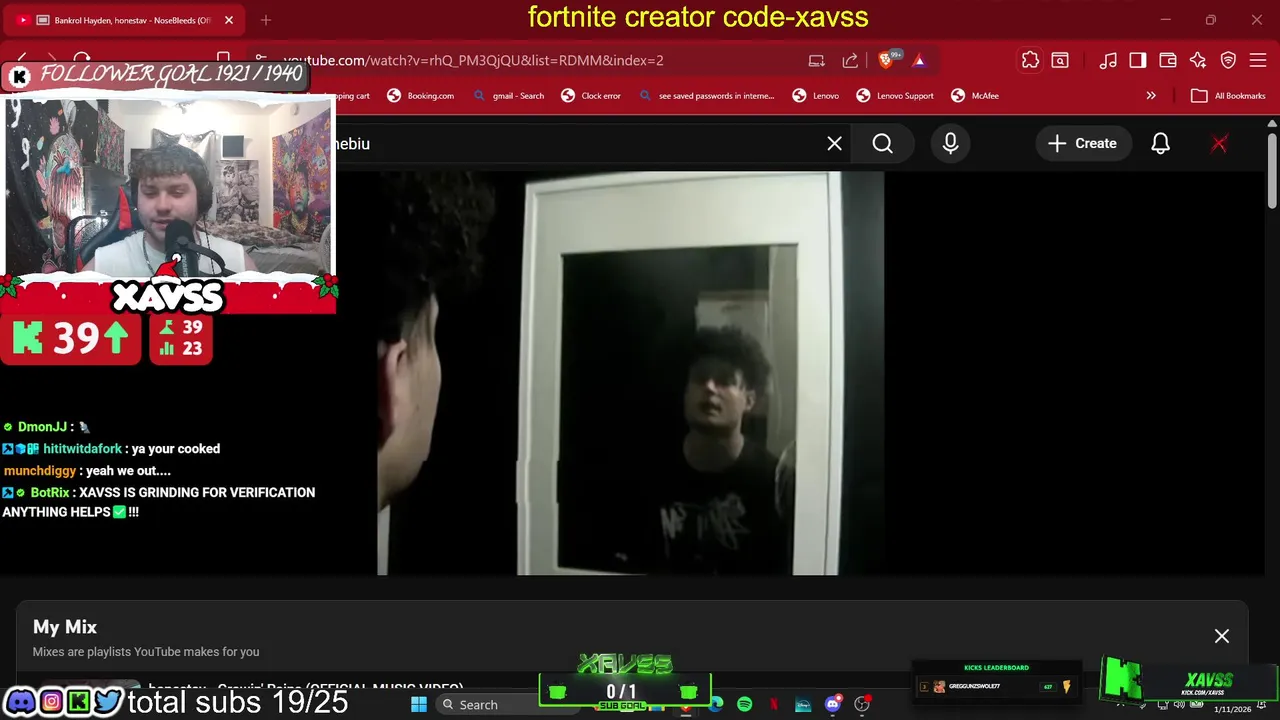The height and width of the screenshot is (720, 1280).
Task: Open the All Bookmarks folder
Action: [x=1228, y=96]
